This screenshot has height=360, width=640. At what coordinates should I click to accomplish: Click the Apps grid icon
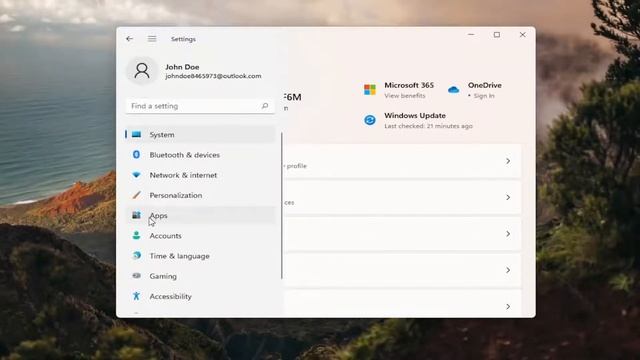[136, 215]
